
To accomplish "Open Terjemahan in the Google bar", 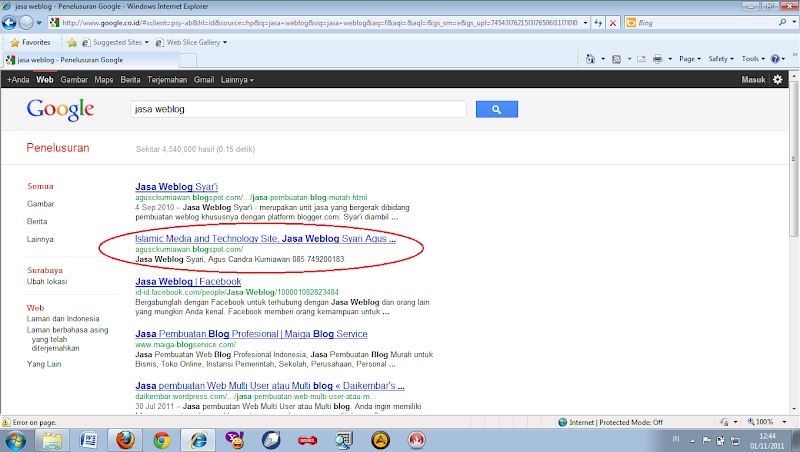I will (167, 80).
